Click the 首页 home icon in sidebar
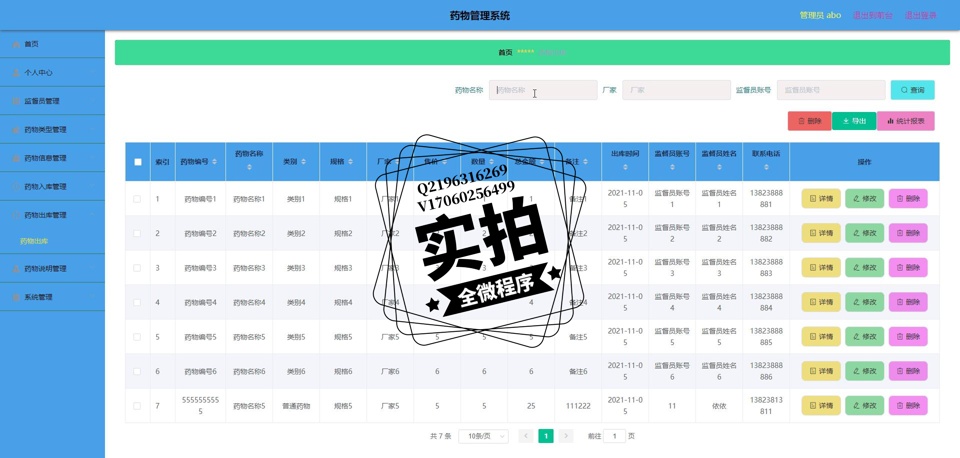This screenshot has height=458, width=960. click(16, 44)
